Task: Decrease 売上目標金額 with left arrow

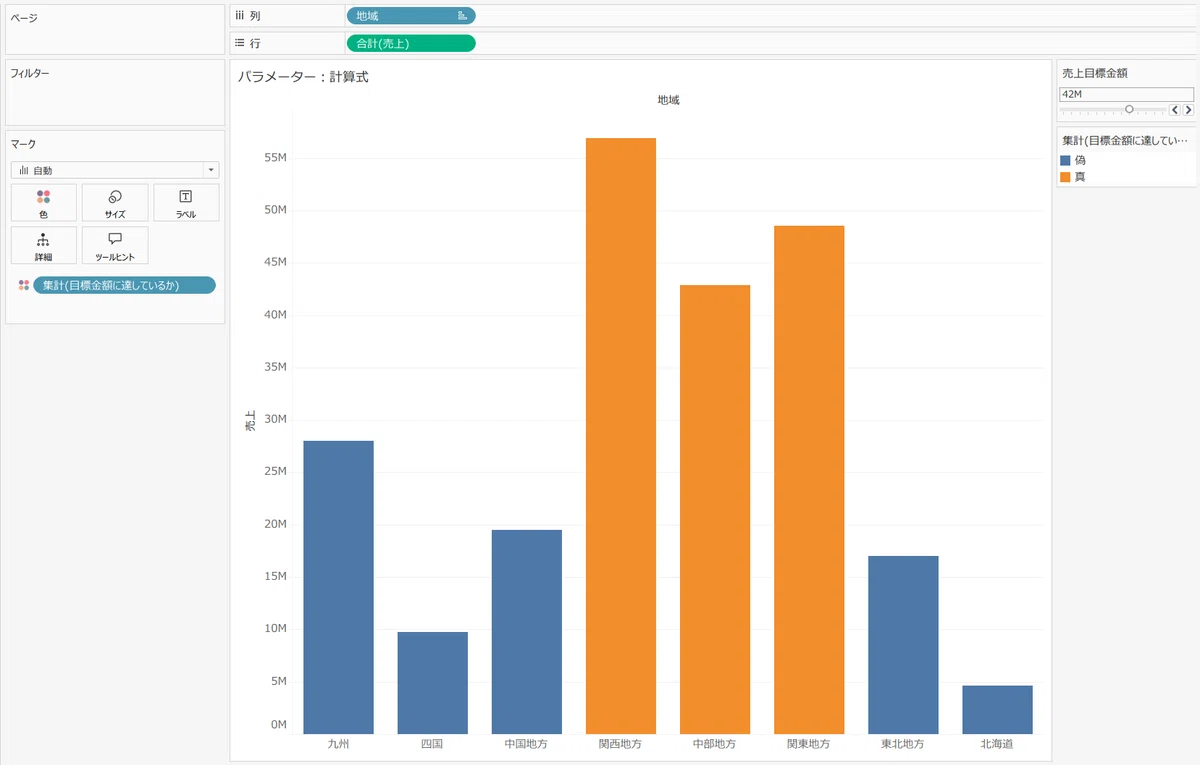Action: [x=1175, y=109]
